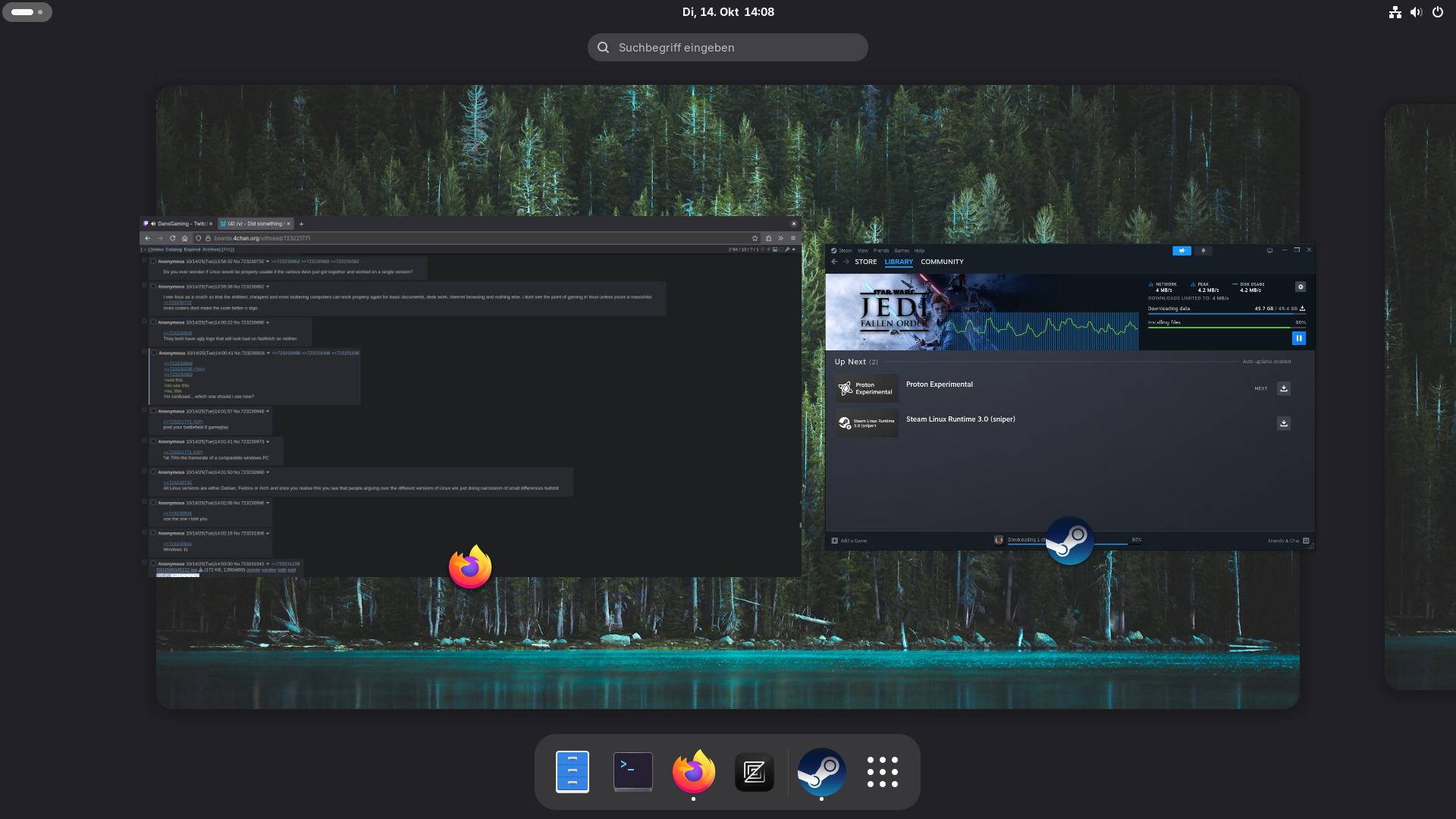Click the Catalog link on 4chan
The width and height of the screenshot is (1456, 819).
click(174, 249)
